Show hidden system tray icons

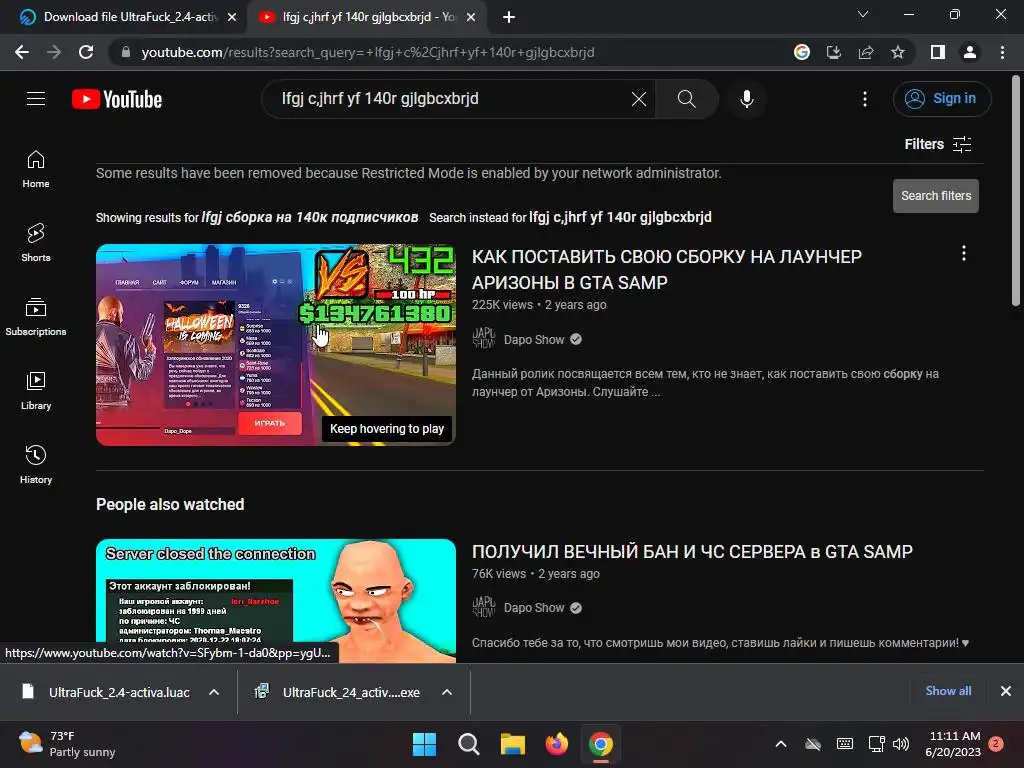pos(780,744)
